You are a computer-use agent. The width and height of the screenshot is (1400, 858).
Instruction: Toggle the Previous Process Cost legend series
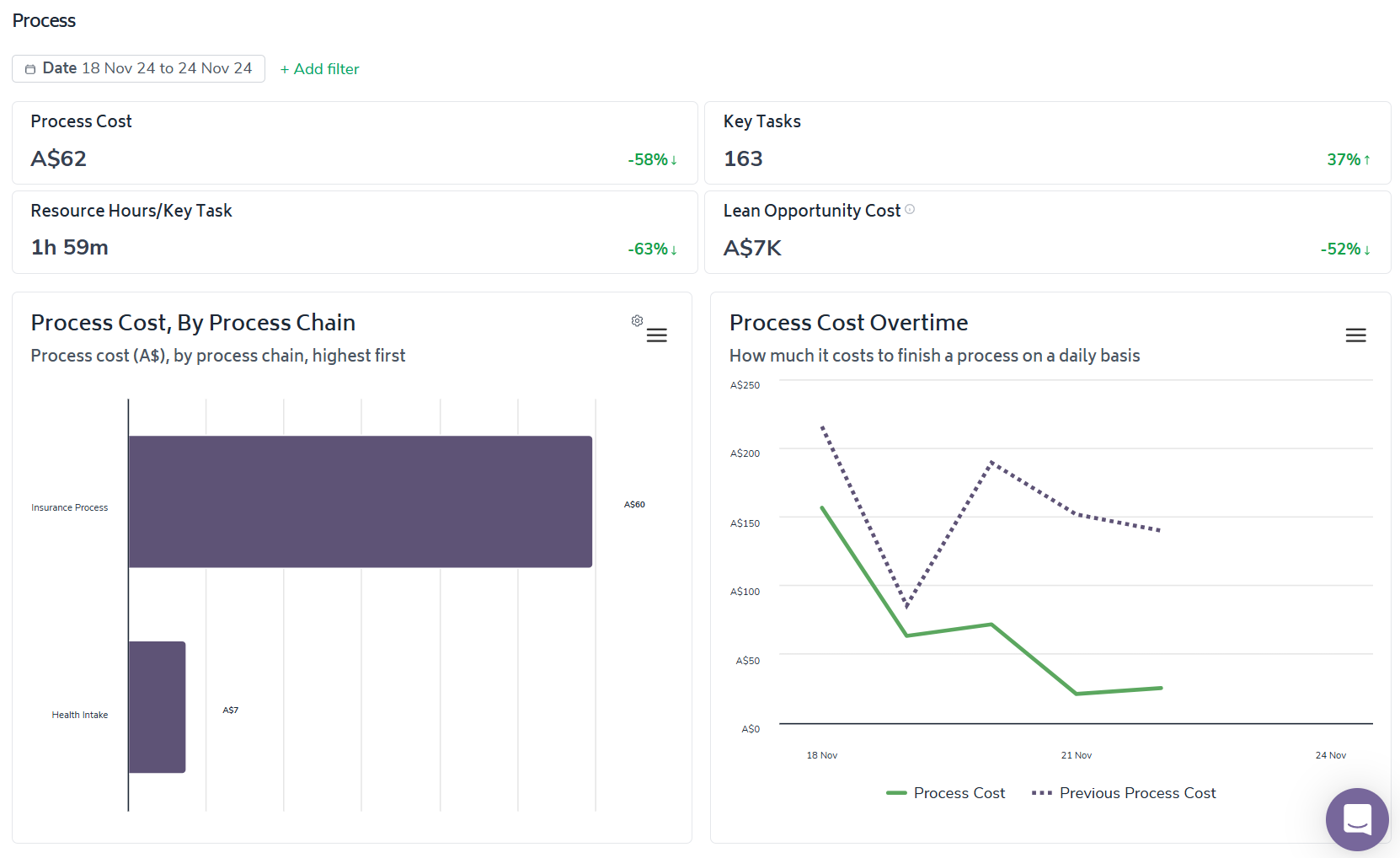pos(1125,793)
